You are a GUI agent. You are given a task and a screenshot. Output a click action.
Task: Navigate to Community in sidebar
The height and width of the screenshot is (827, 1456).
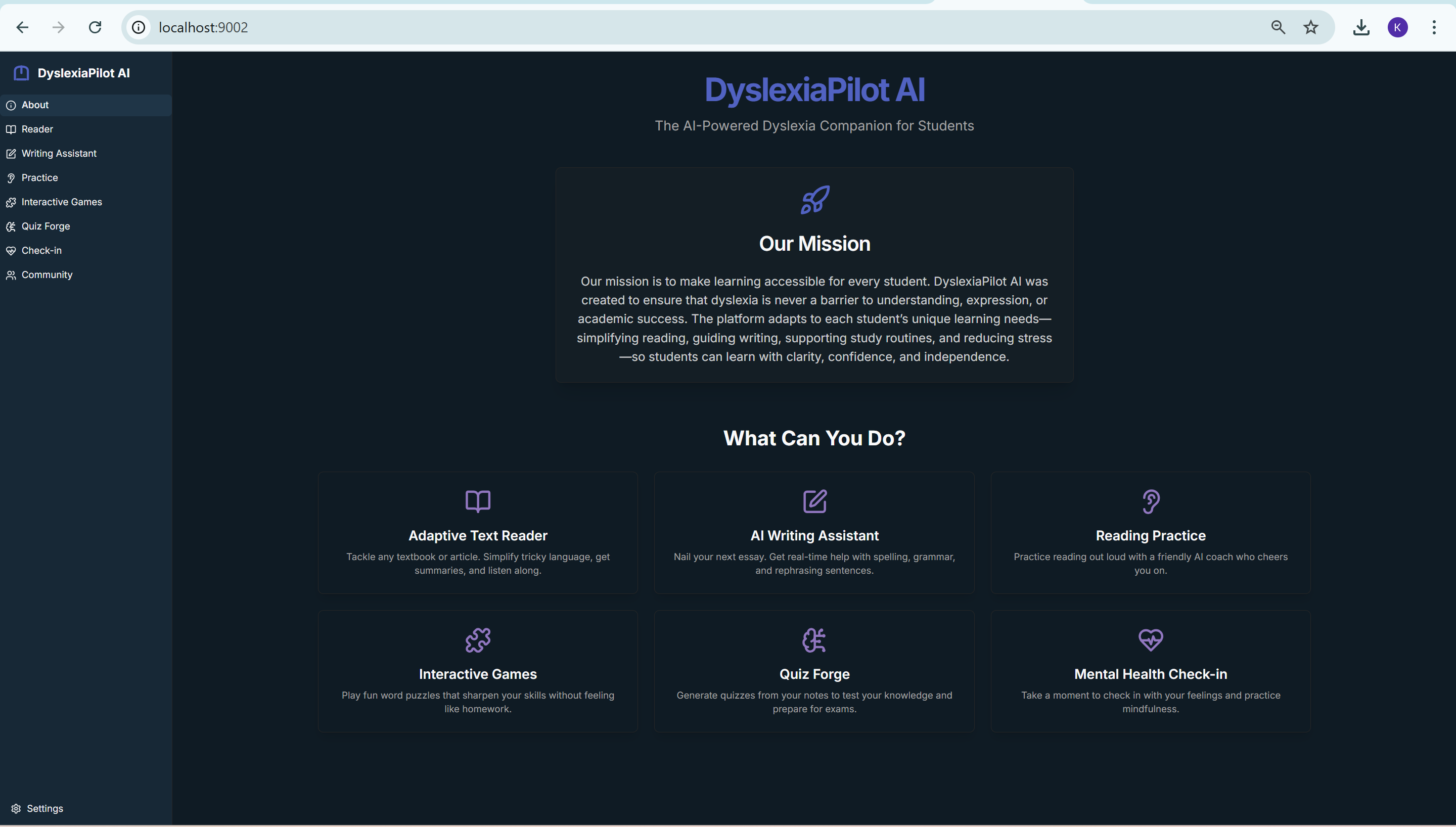[47, 275]
